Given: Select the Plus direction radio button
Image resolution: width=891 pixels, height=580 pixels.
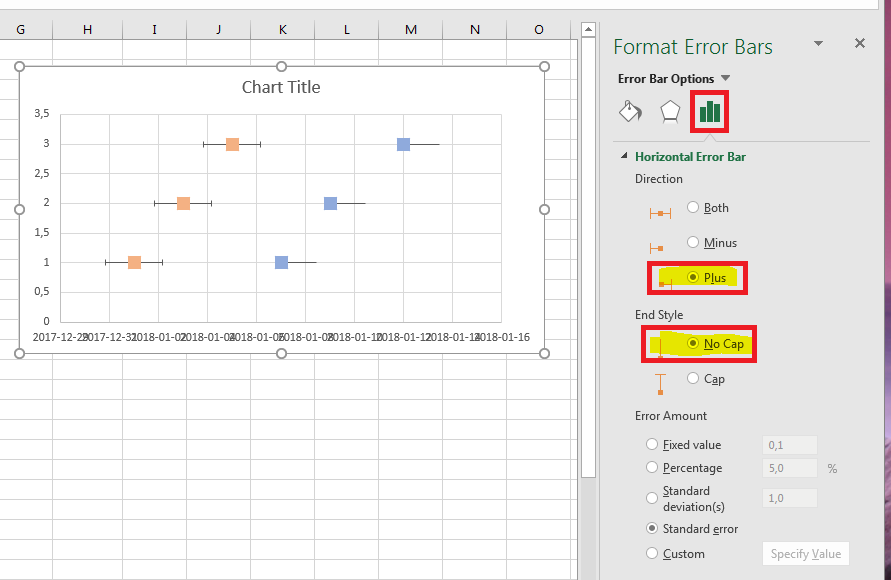Looking at the screenshot, I should pos(693,277).
